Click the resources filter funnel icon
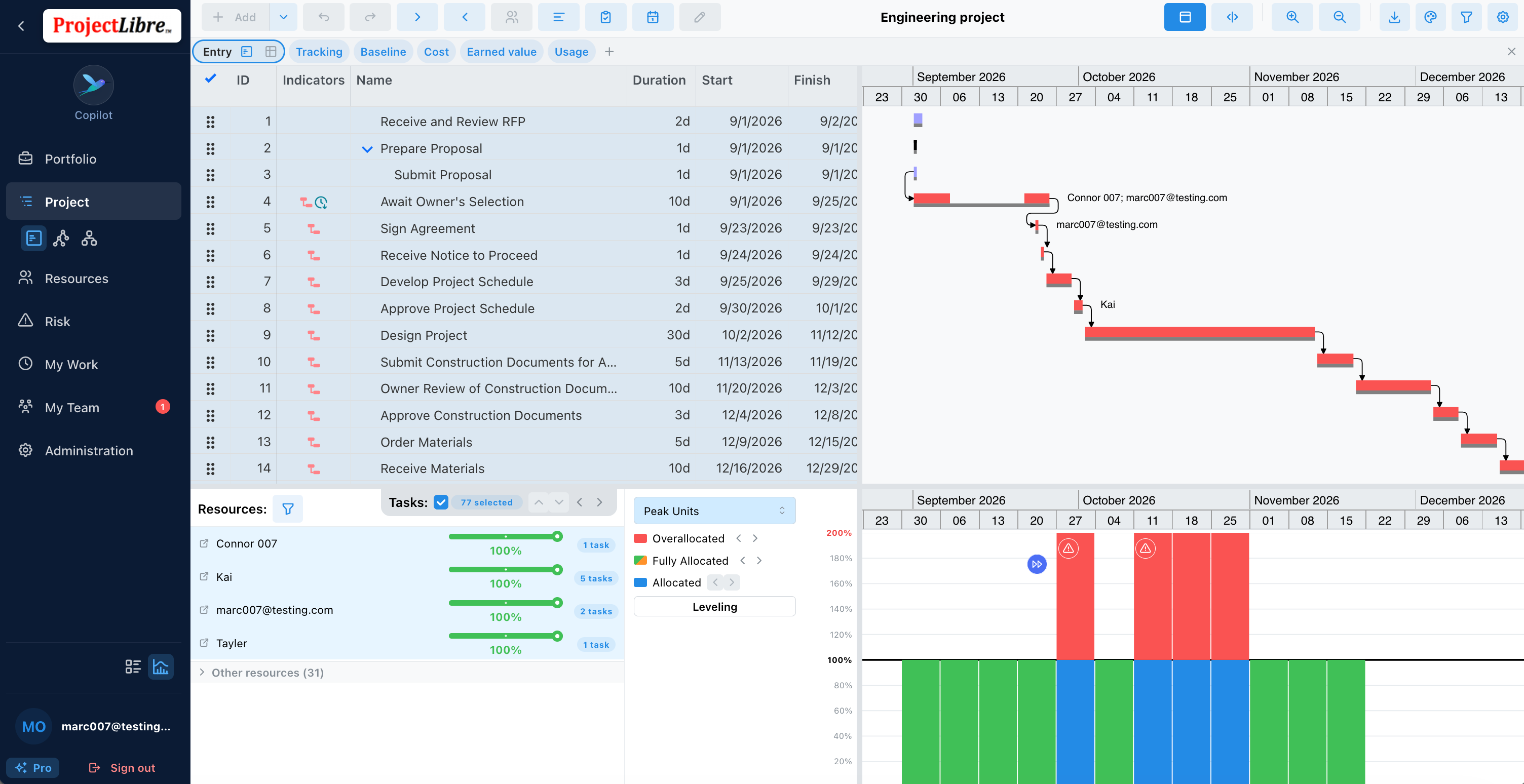Image resolution: width=1524 pixels, height=784 pixels. coord(288,509)
